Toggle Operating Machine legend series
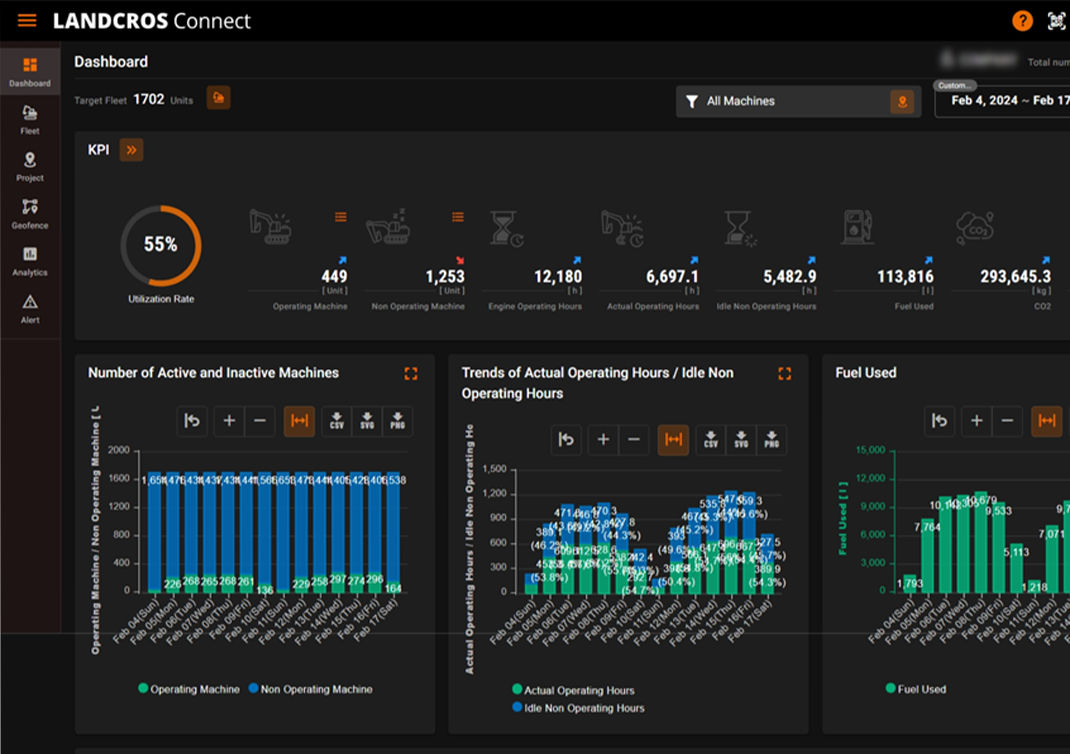The height and width of the screenshot is (754, 1070). (189, 689)
